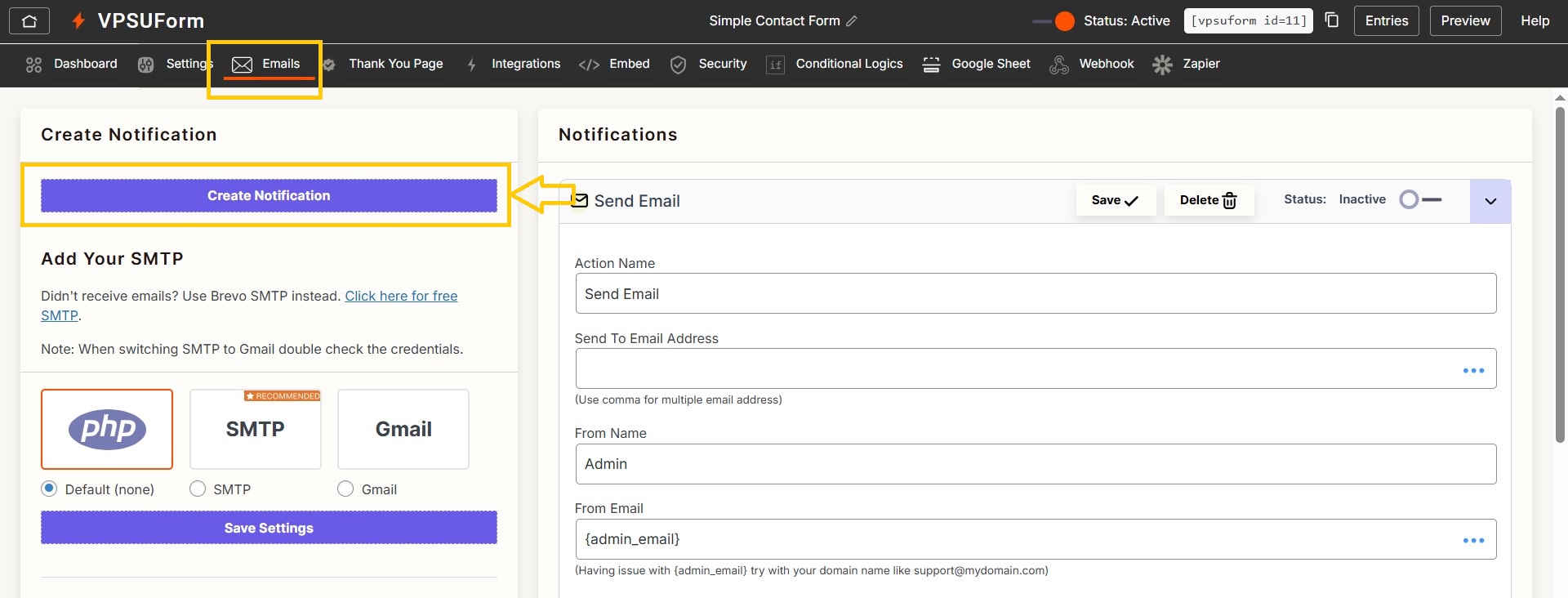Click the Integrations bolt icon
Viewport: 1568px width, 598px height.
tap(471, 65)
